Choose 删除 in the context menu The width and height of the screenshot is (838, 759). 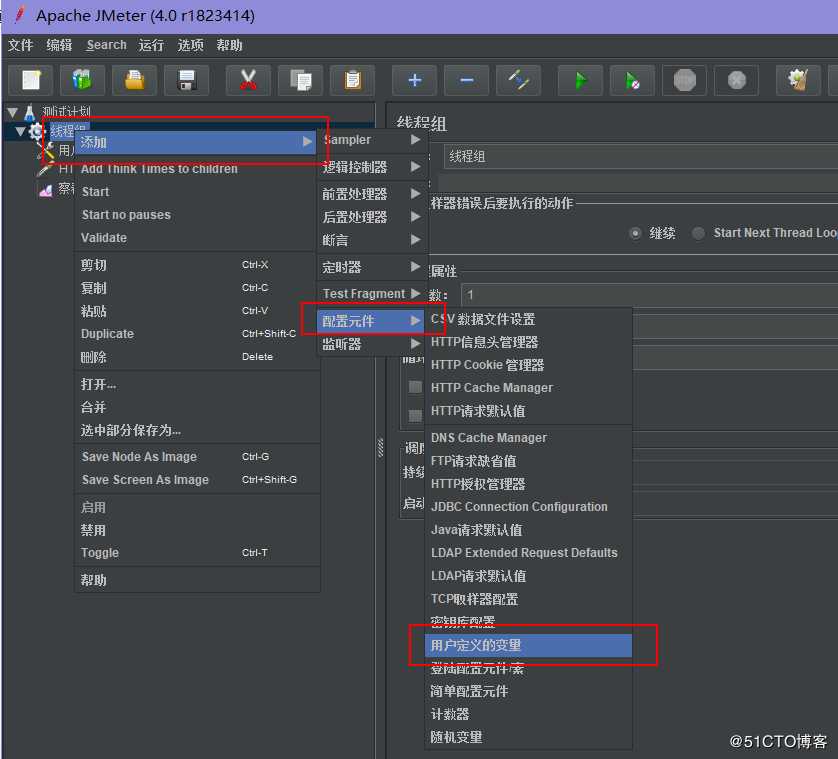[197, 357]
